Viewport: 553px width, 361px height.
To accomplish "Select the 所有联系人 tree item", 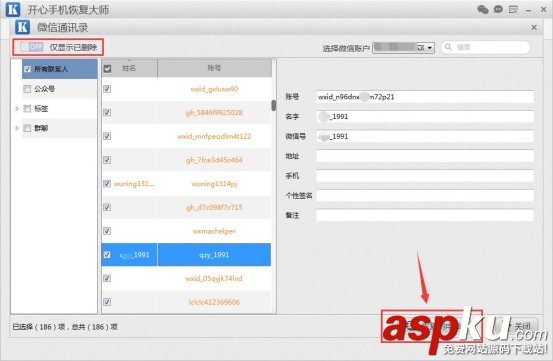I will pos(60,69).
